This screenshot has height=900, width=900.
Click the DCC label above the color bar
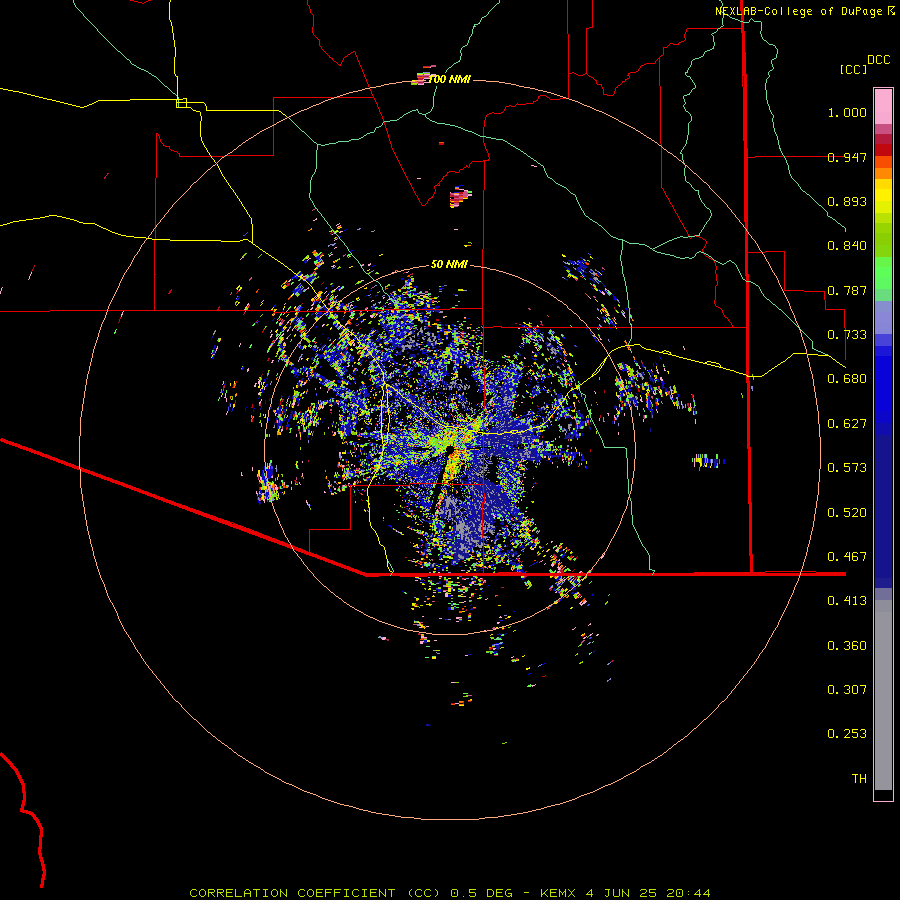(878, 60)
